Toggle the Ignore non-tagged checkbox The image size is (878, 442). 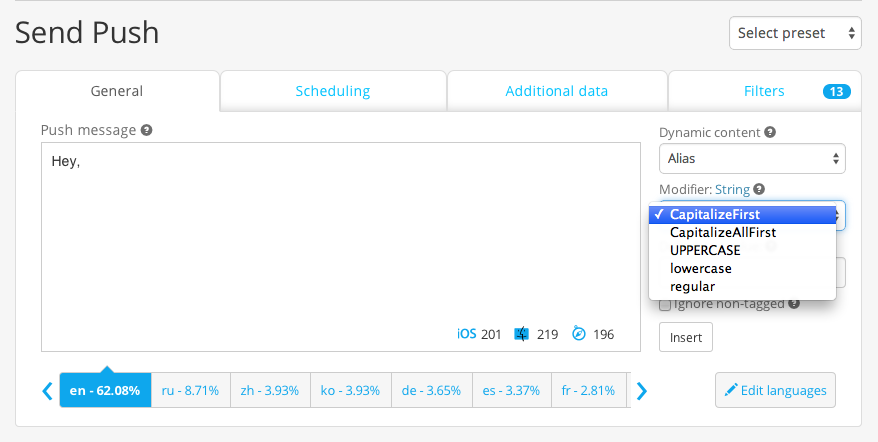tap(665, 305)
